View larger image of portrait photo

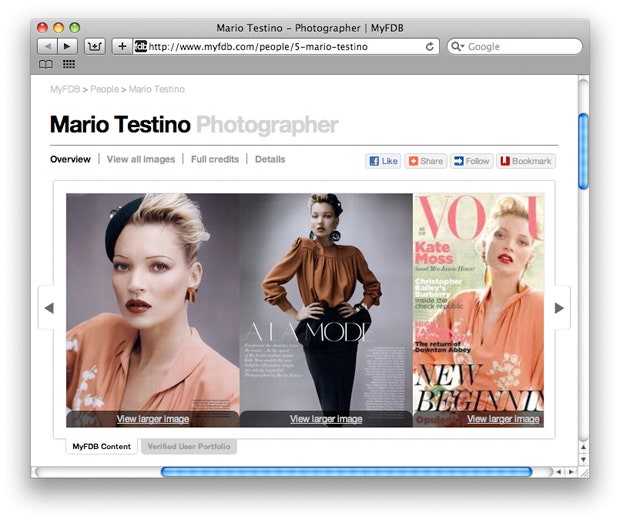[x=153, y=419]
